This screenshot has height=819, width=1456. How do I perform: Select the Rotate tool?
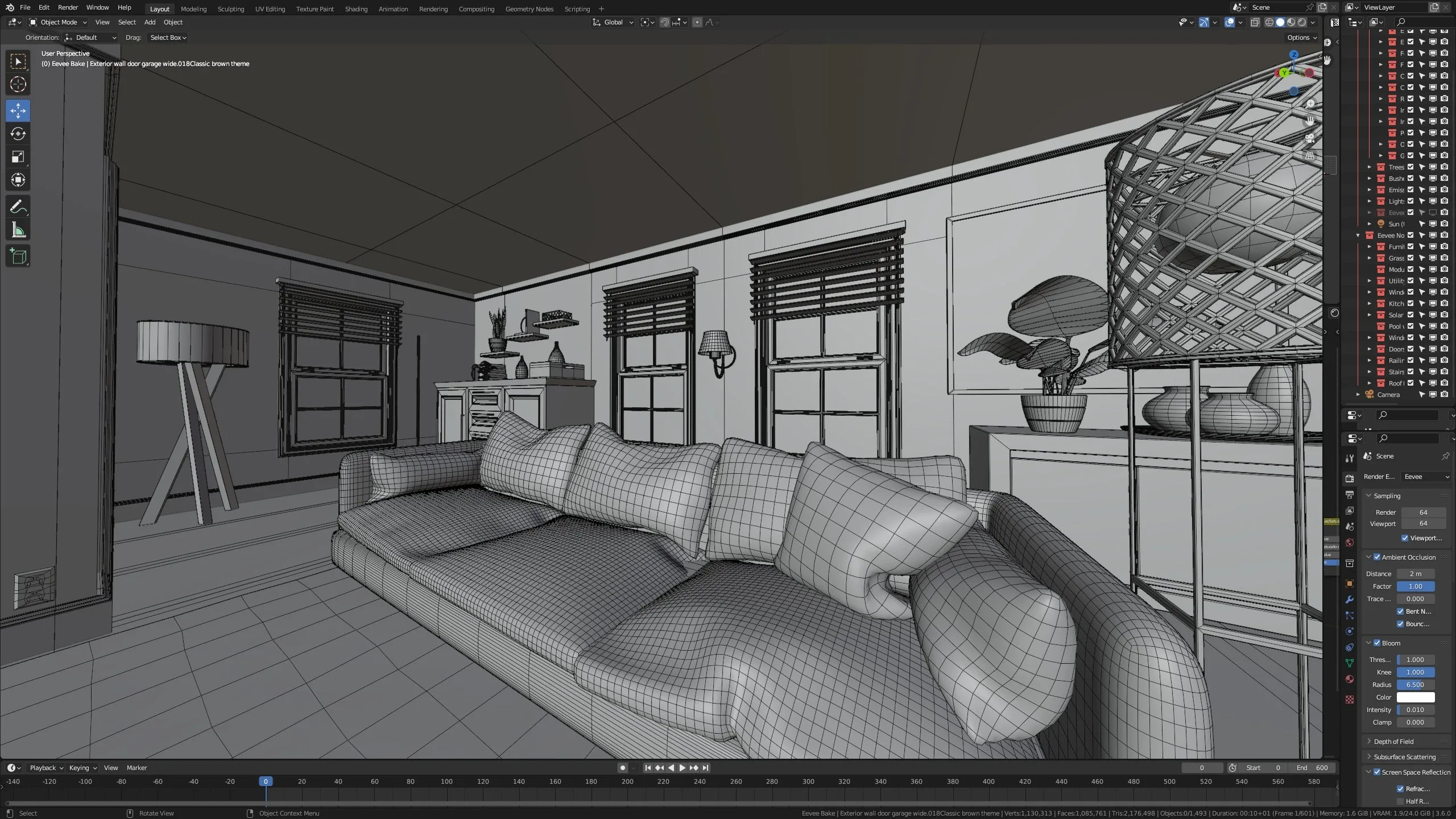coord(18,134)
